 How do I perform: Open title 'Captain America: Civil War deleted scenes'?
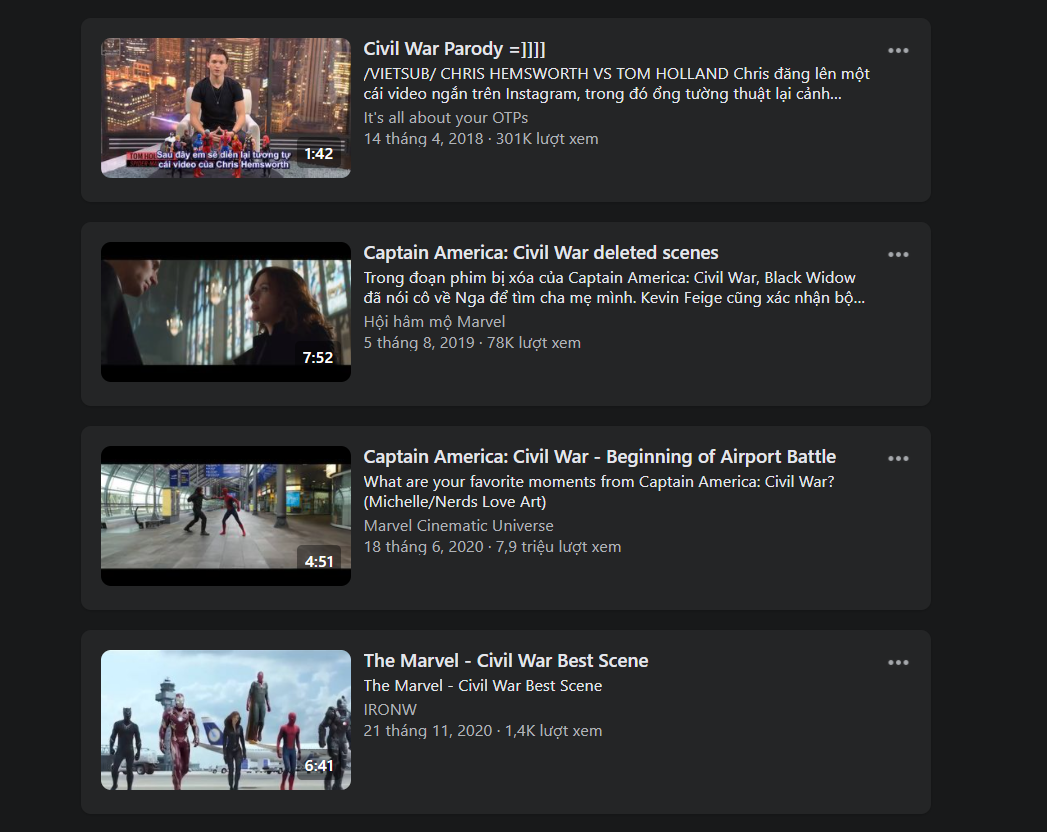click(541, 252)
